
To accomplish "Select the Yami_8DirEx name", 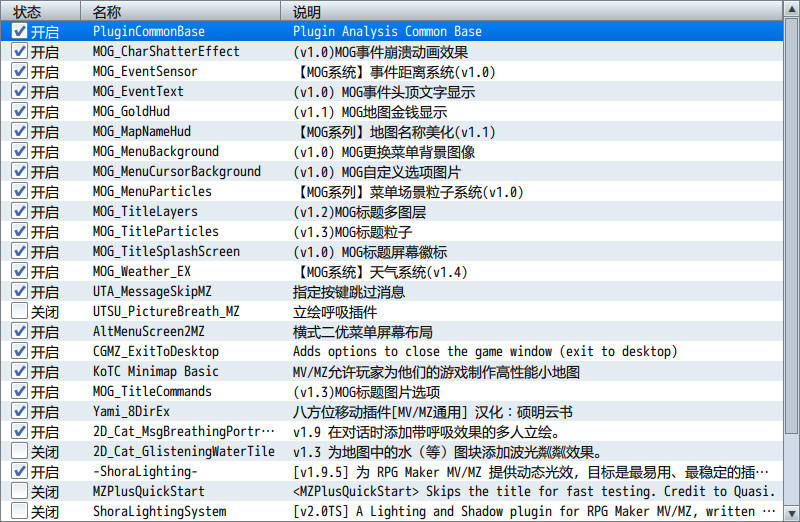I will [131, 411].
